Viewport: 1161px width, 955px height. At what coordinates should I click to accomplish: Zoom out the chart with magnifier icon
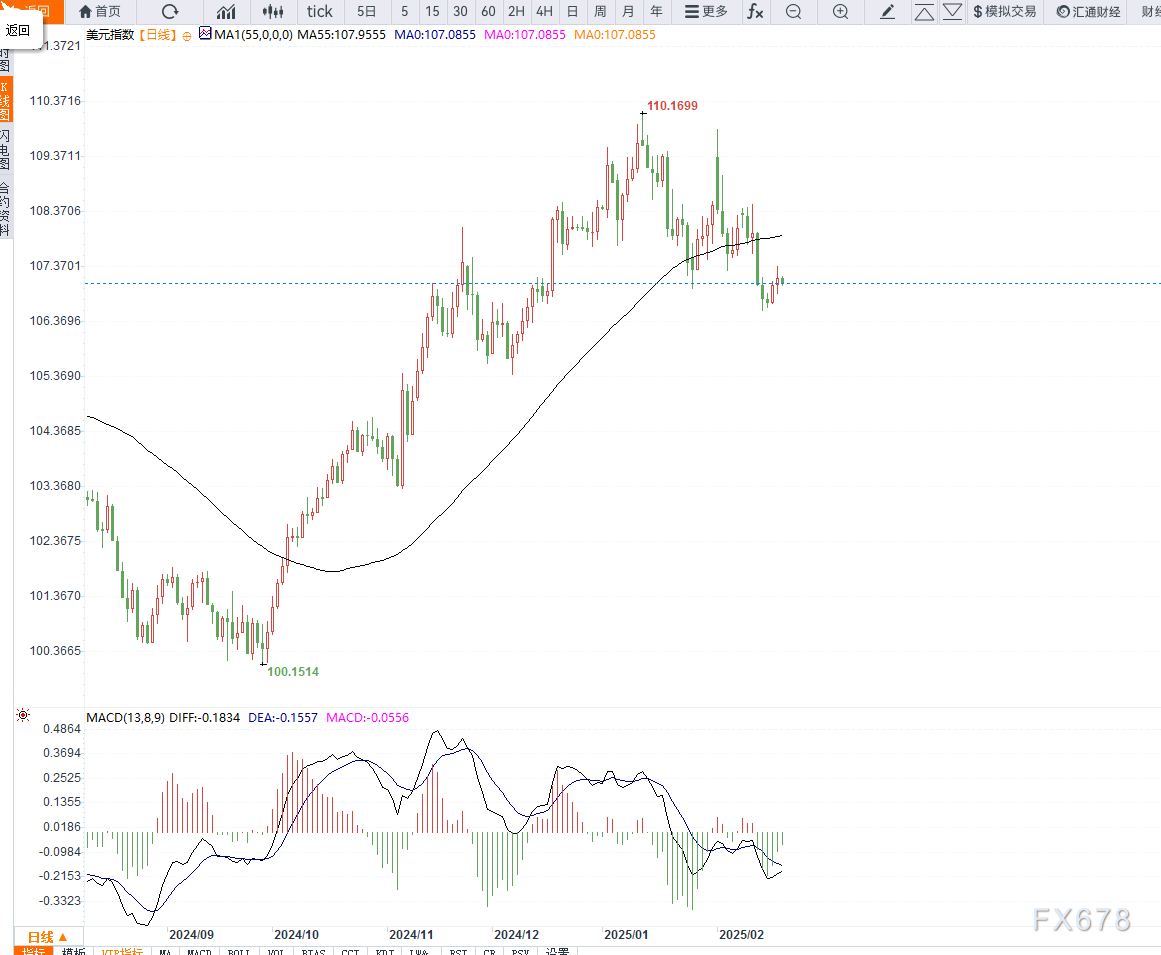792,12
